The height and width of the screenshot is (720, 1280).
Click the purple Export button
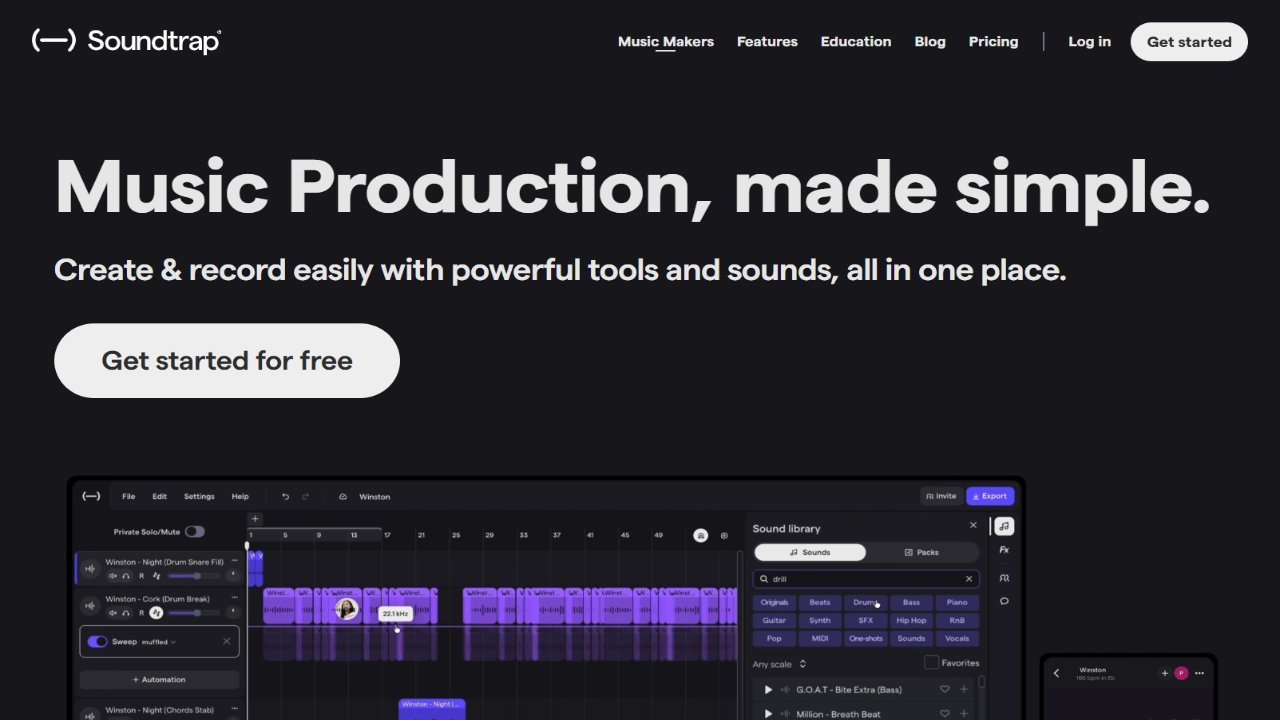pyautogui.click(x=990, y=496)
